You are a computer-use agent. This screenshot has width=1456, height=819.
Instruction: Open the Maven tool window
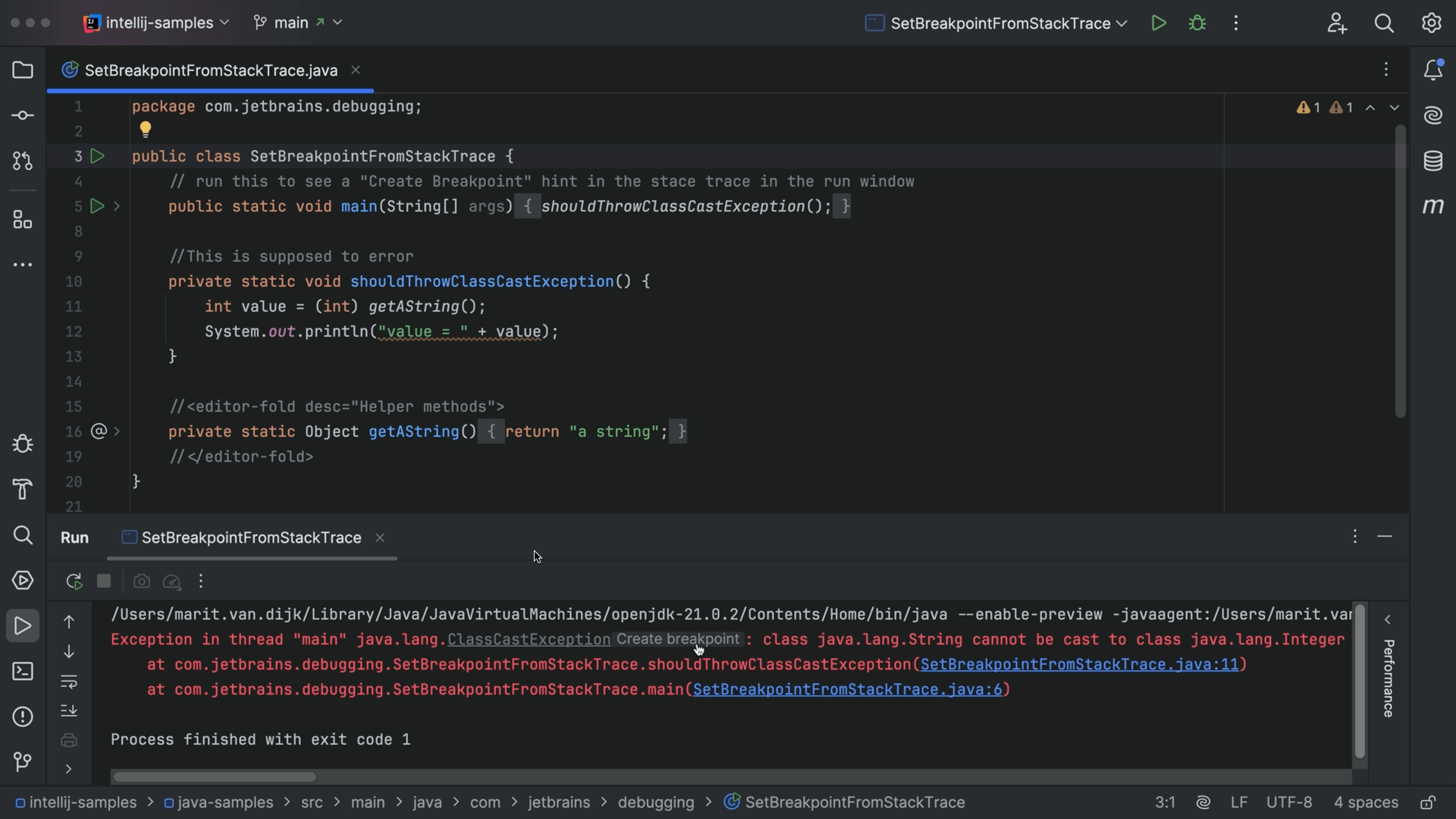tap(1433, 206)
